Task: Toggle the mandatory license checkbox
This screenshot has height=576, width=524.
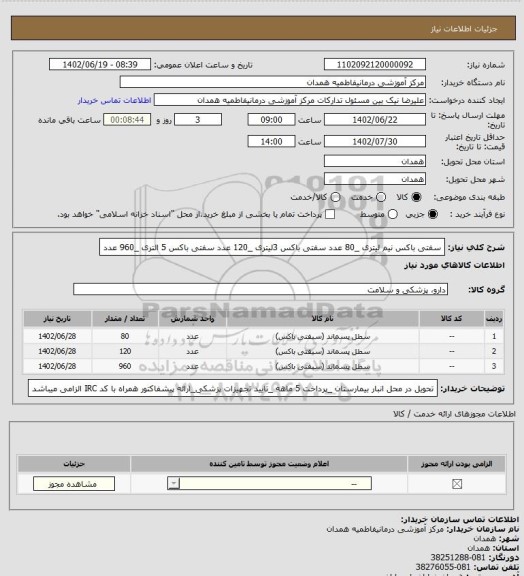Action: click(x=457, y=484)
